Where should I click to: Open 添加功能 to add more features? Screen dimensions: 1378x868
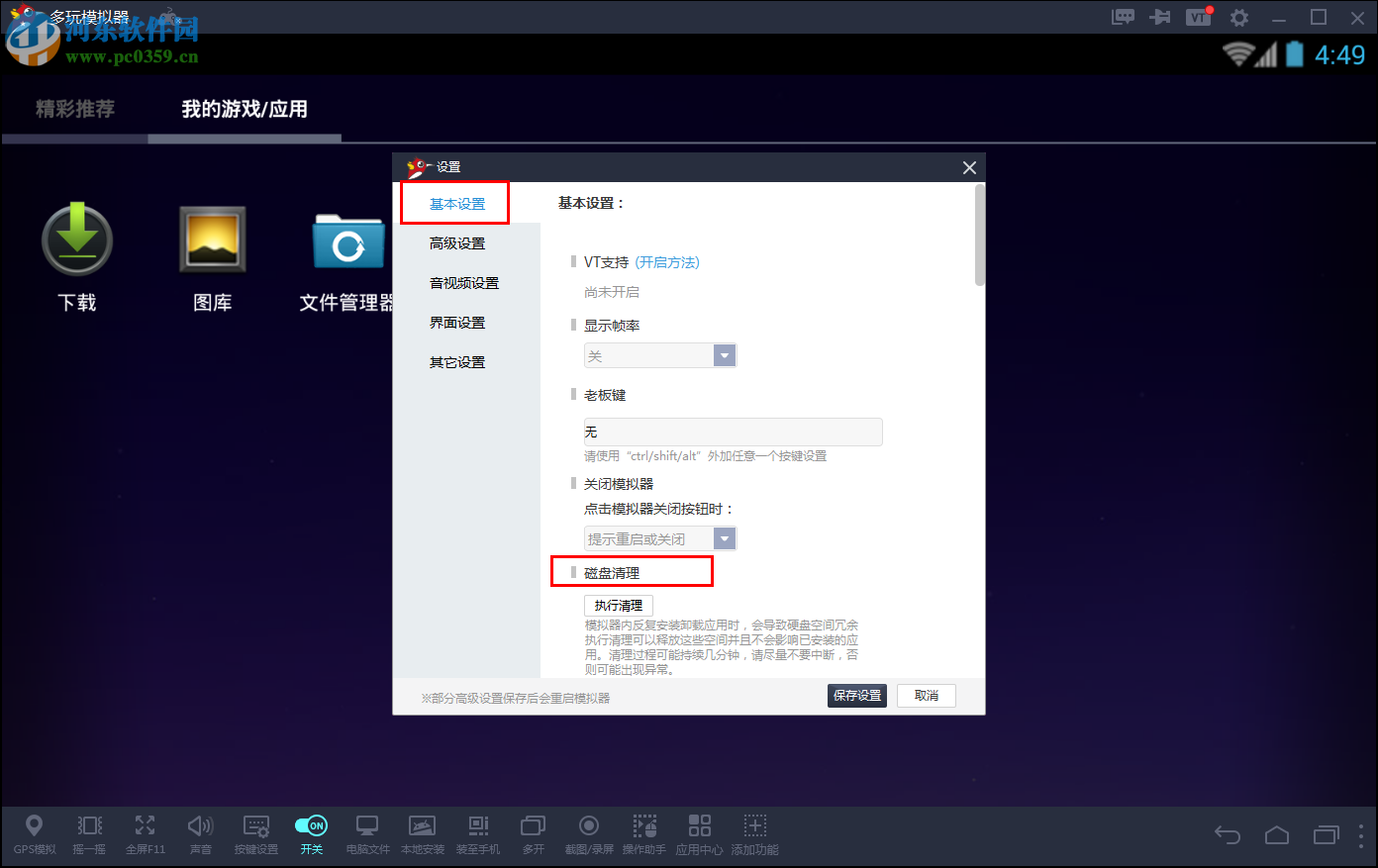point(754,834)
